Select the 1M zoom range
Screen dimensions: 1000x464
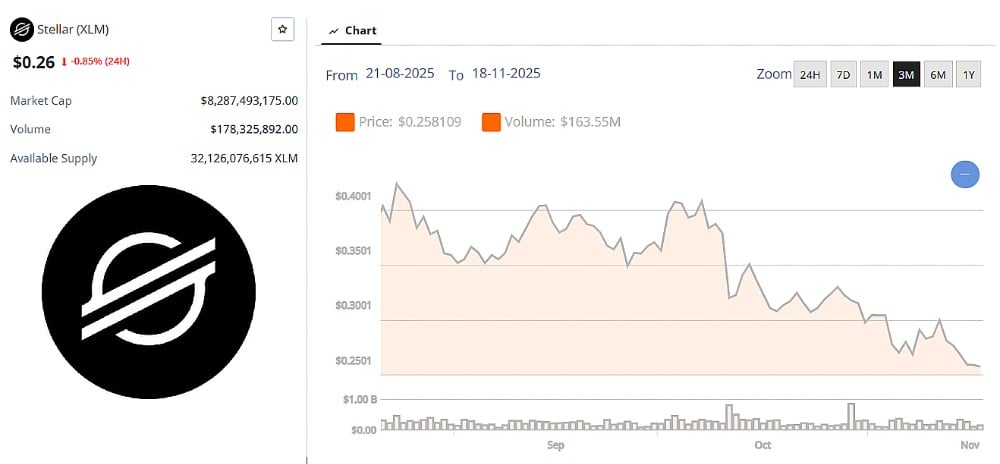(875, 75)
